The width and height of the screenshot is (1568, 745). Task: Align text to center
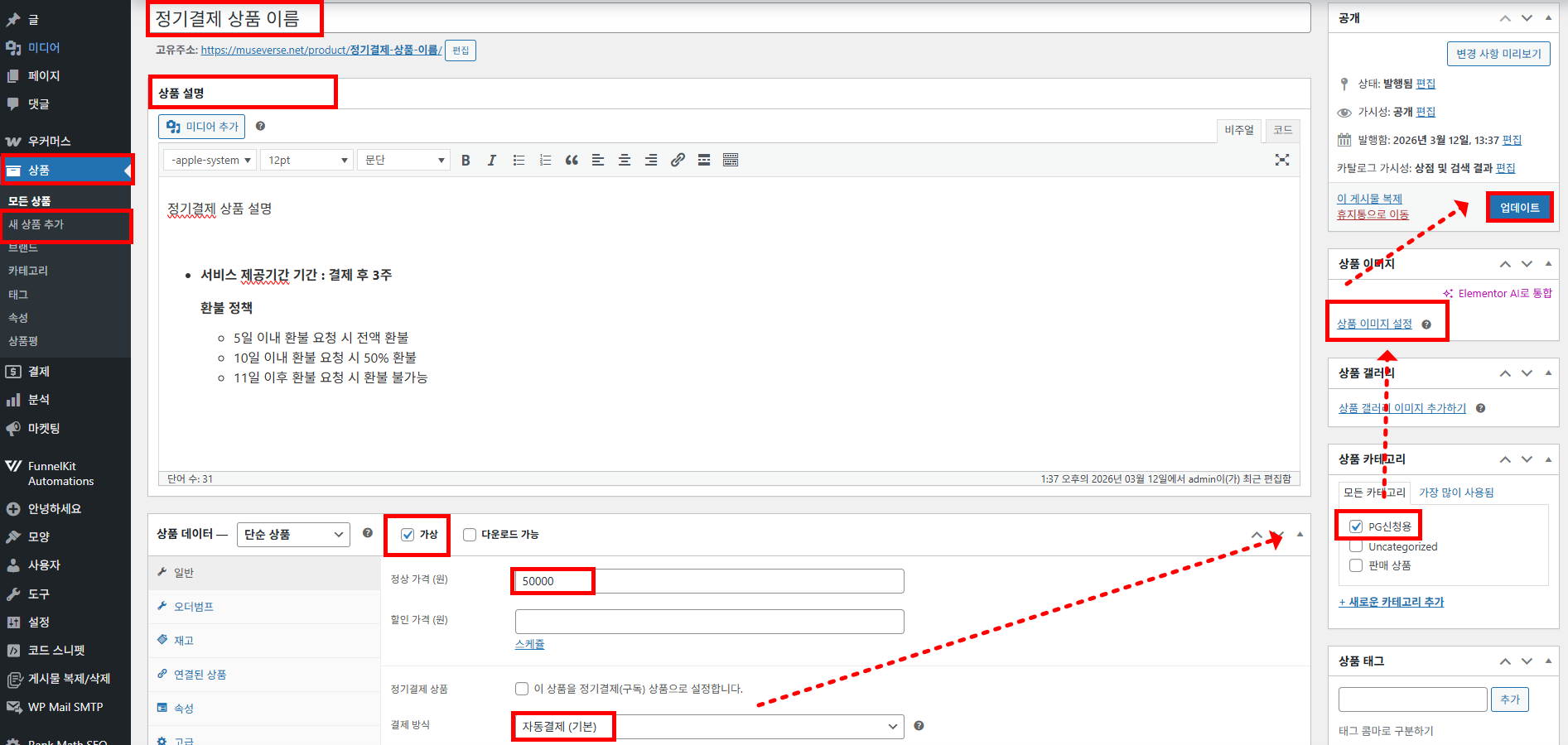(x=625, y=161)
